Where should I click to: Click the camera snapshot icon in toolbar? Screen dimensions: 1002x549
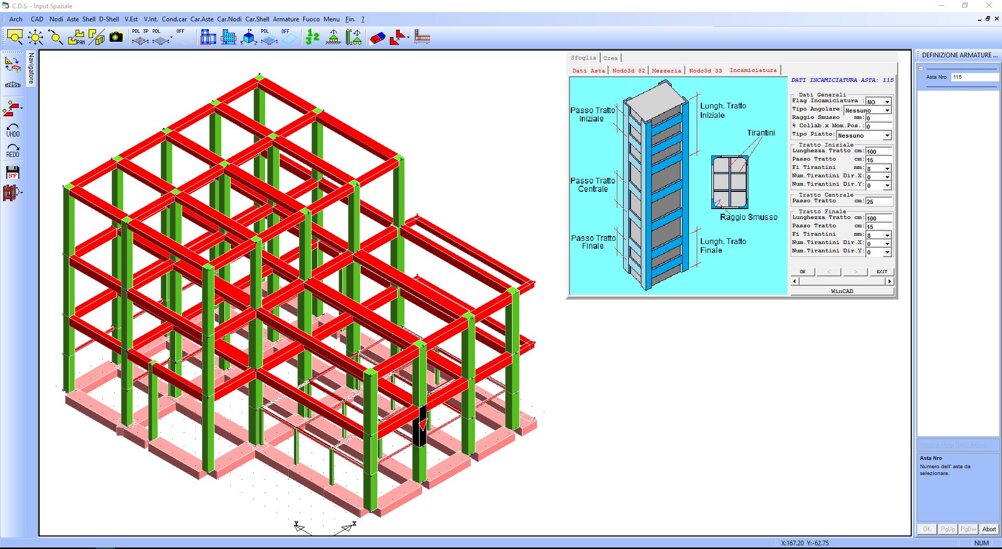[x=116, y=37]
